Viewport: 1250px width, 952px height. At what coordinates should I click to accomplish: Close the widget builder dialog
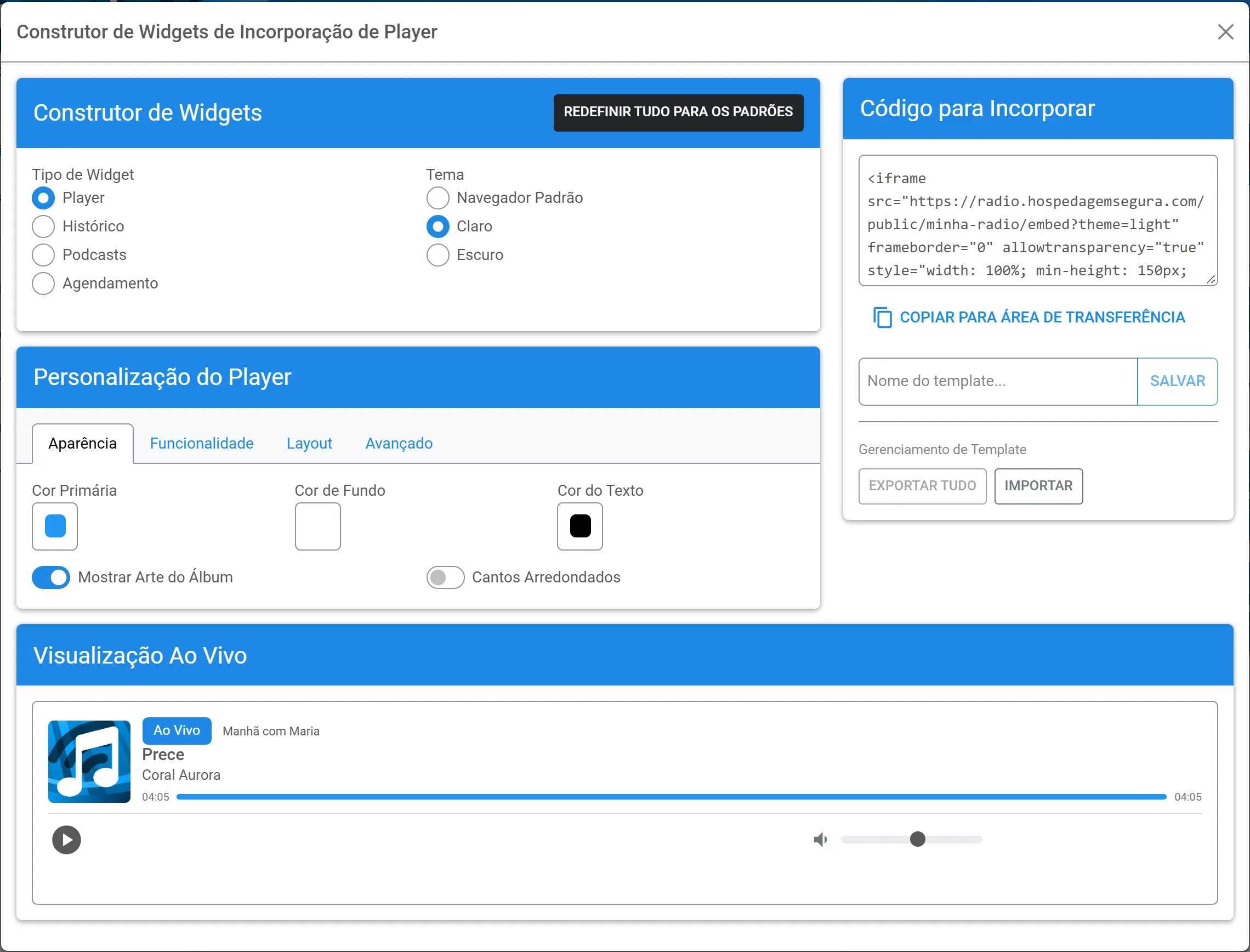(x=1225, y=32)
